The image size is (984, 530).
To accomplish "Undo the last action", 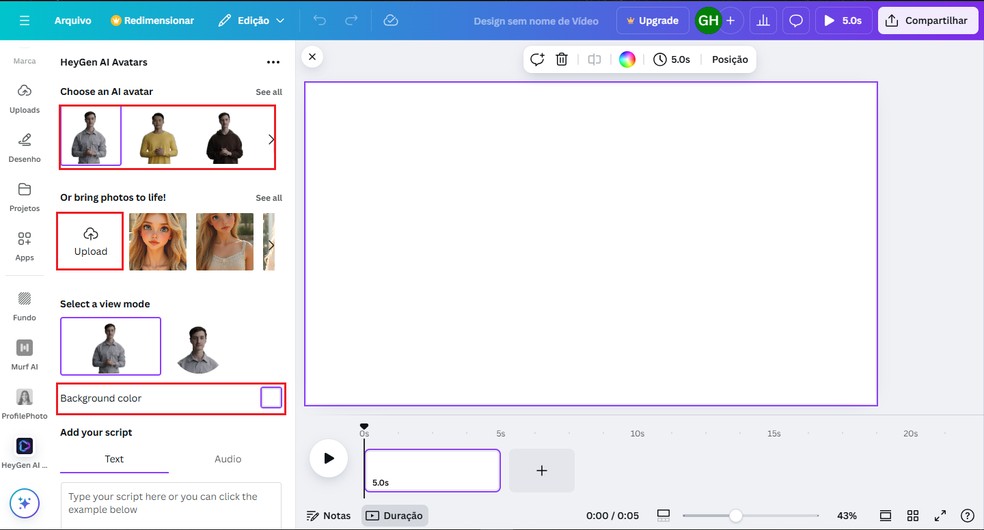I will pyautogui.click(x=320, y=21).
